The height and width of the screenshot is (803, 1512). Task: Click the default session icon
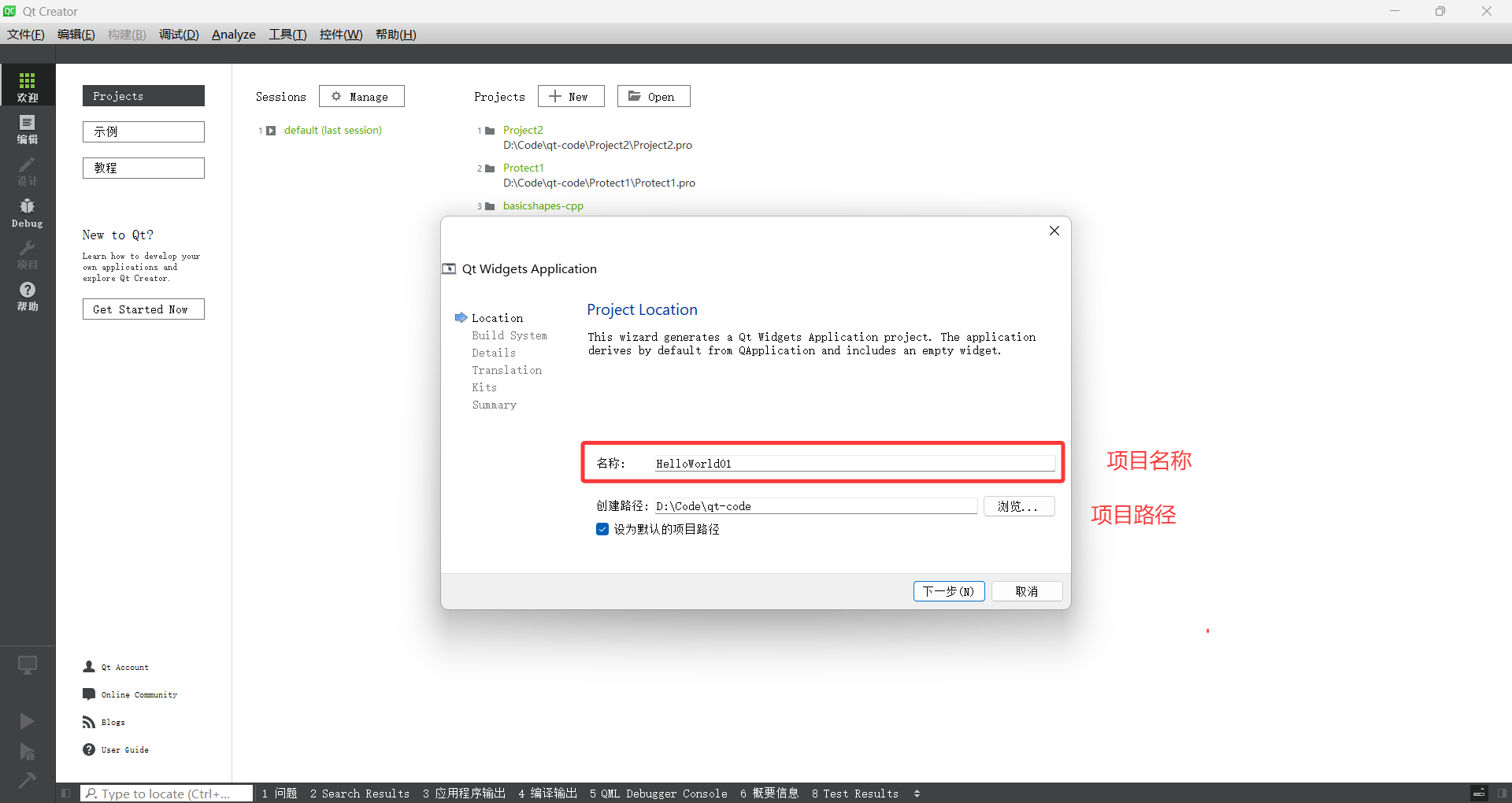point(271,131)
